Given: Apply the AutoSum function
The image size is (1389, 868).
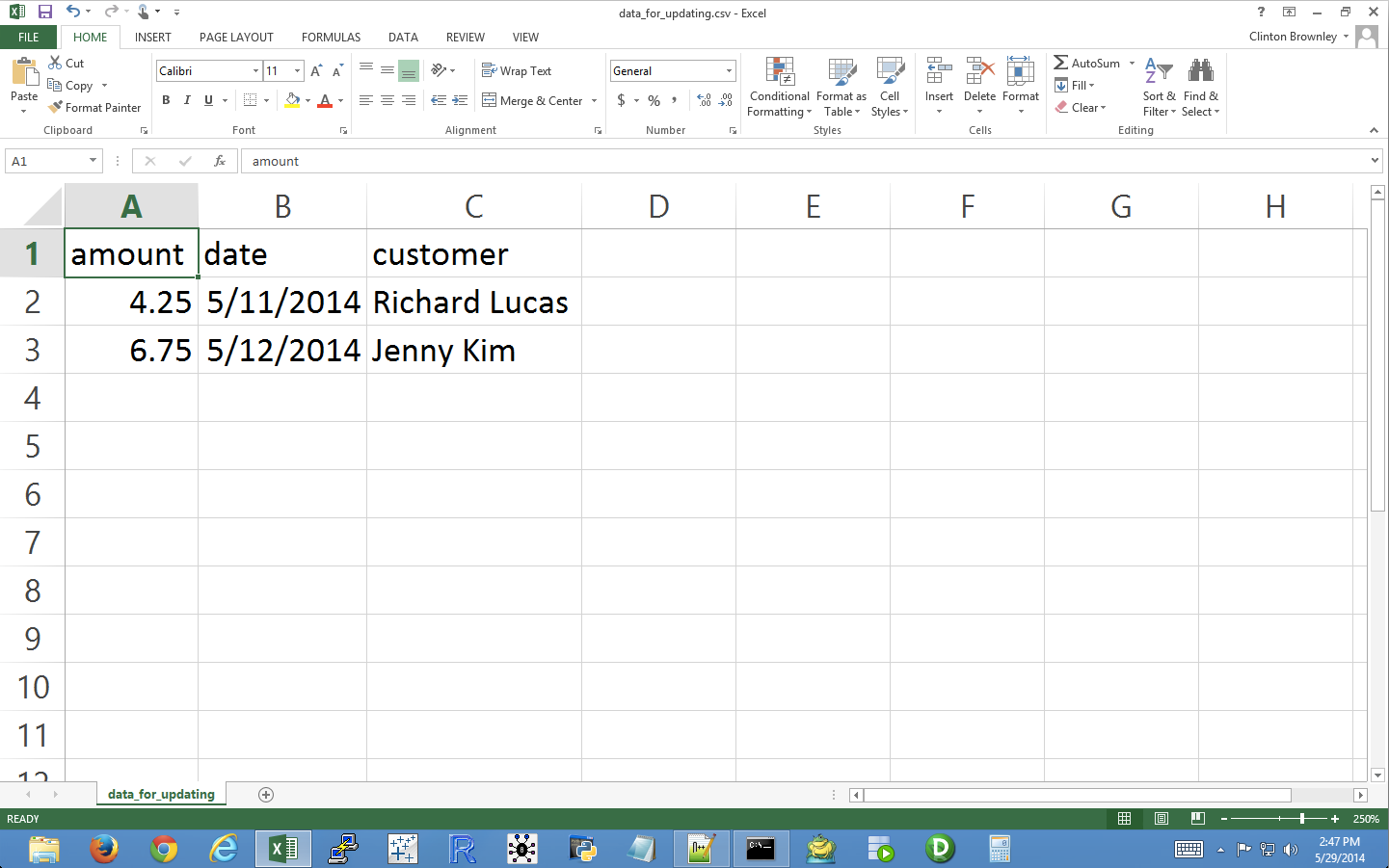Looking at the screenshot, I should click(1087, 63).
